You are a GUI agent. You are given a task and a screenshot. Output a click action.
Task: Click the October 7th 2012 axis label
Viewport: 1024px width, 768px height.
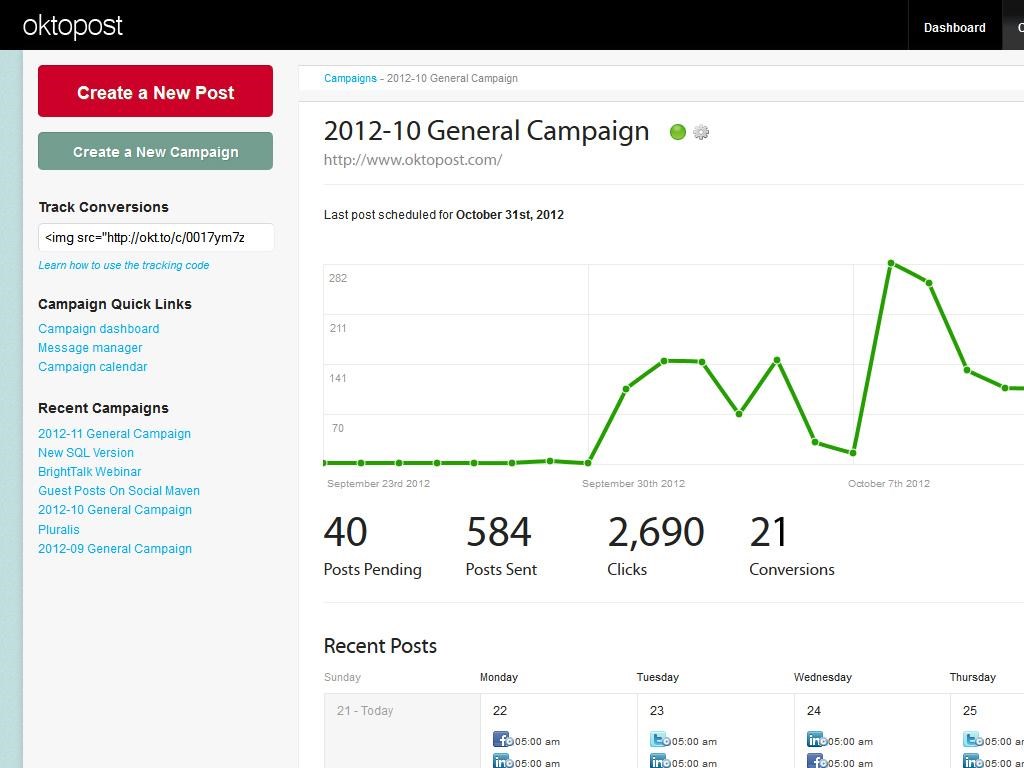click(x=889, y=484)
